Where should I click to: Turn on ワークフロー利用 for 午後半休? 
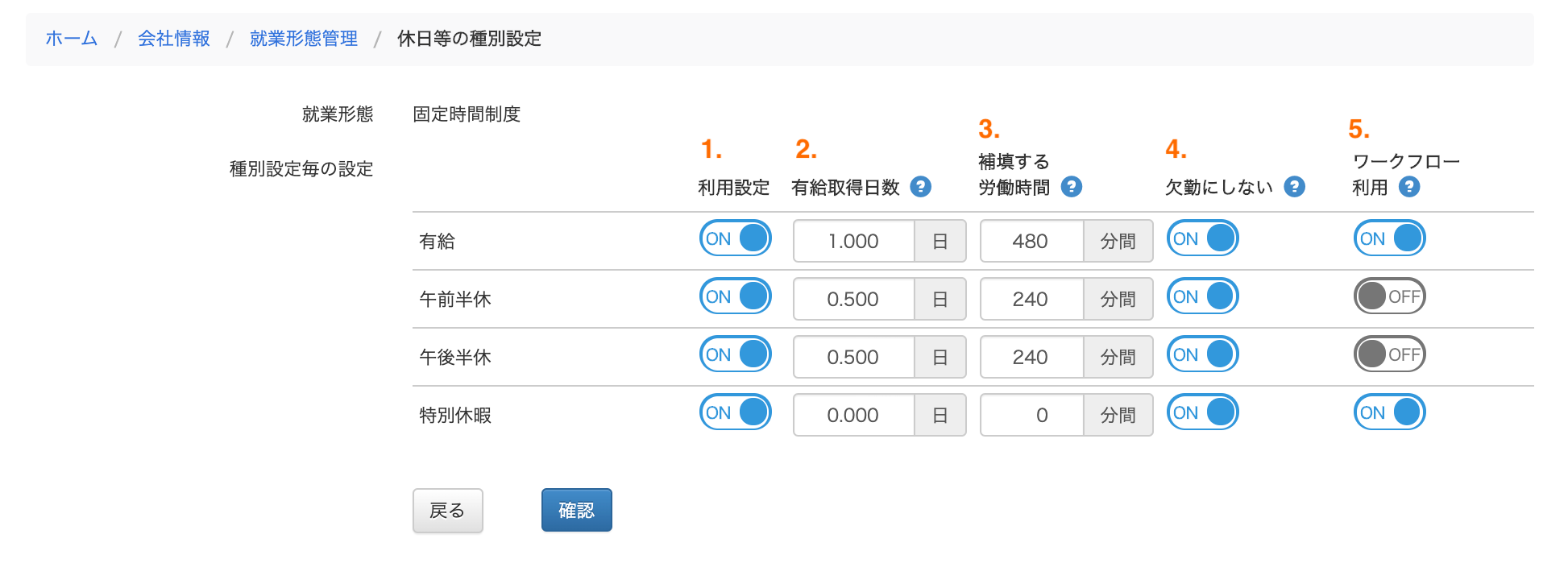[1390, 354]
